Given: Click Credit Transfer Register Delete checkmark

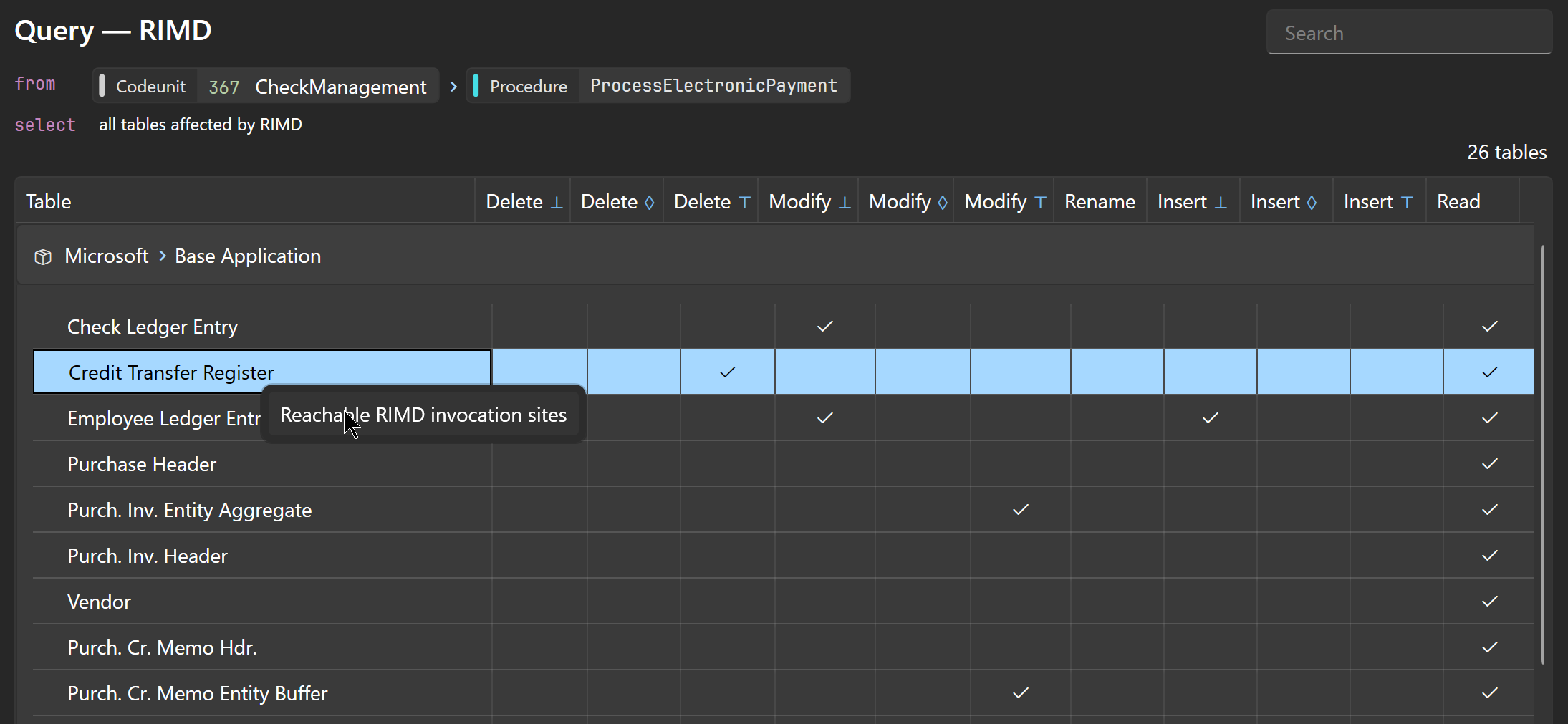Looking at the screenshot, I should (x=728, y=372).
